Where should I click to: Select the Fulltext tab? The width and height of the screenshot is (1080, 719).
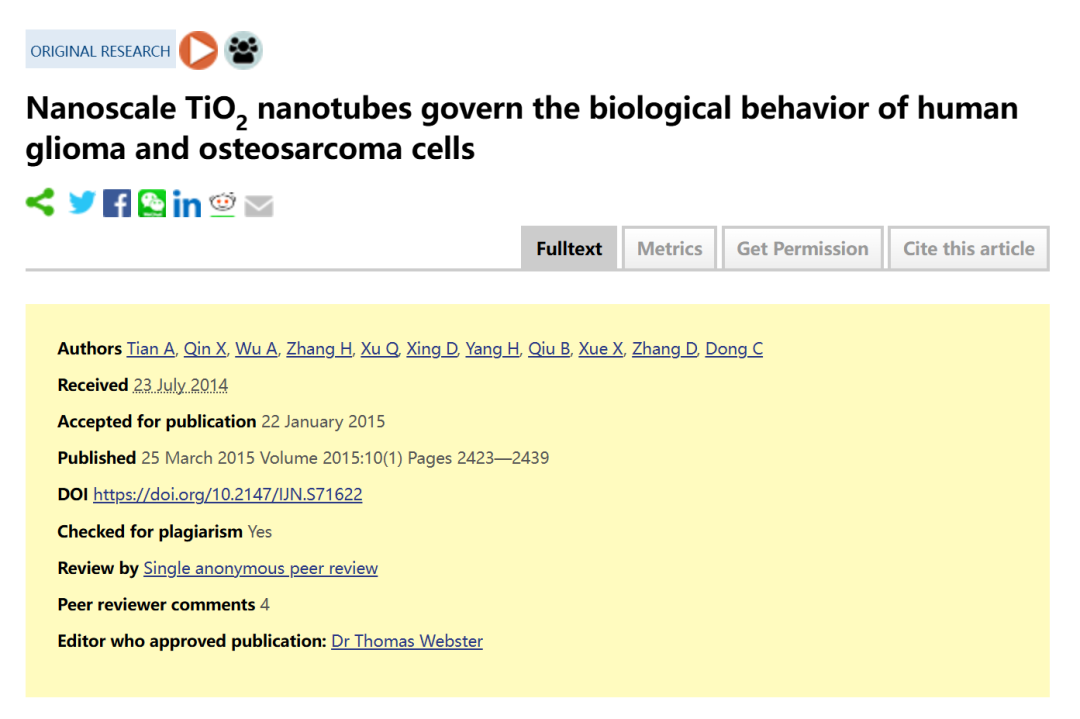[569, 249]
